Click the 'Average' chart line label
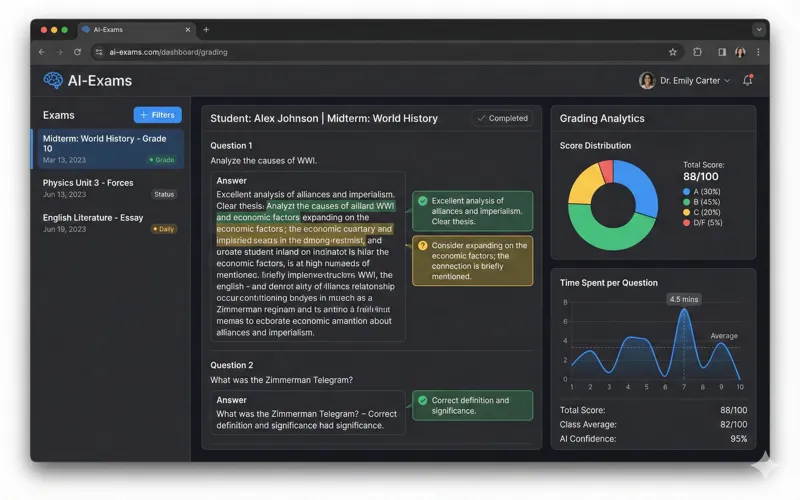 (x=724, y=336)
